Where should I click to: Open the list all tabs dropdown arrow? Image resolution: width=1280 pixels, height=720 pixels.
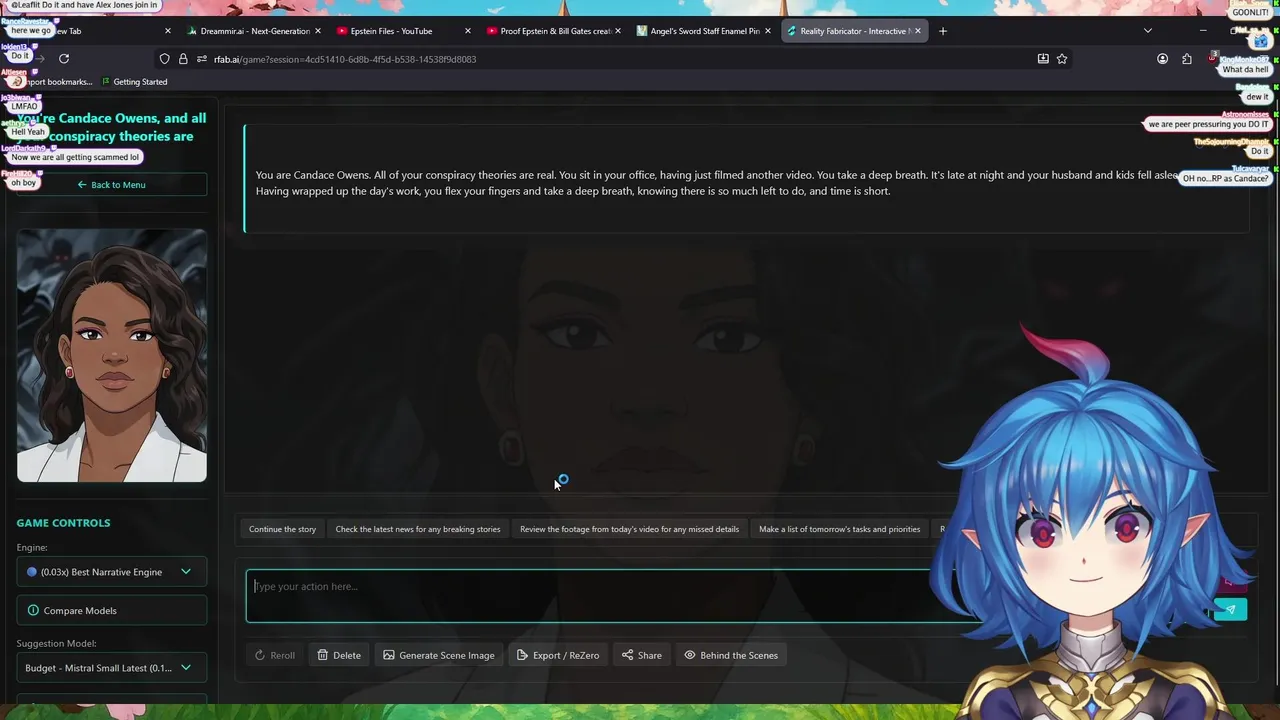[1148, 31]
